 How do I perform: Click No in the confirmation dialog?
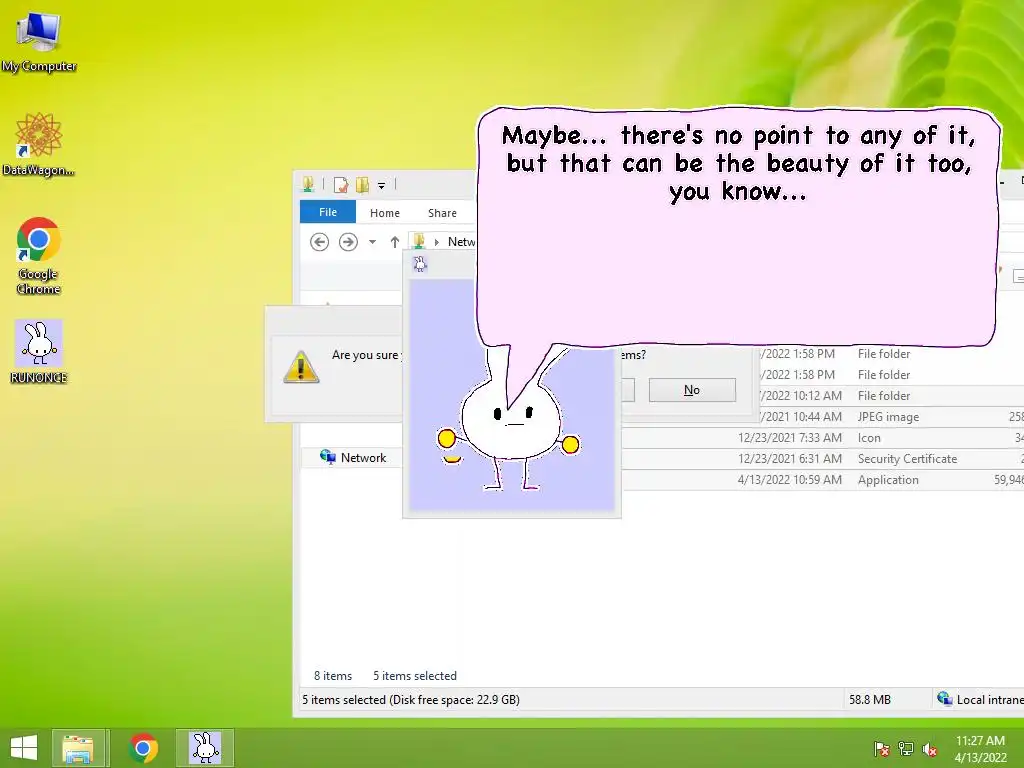point(692,390)
